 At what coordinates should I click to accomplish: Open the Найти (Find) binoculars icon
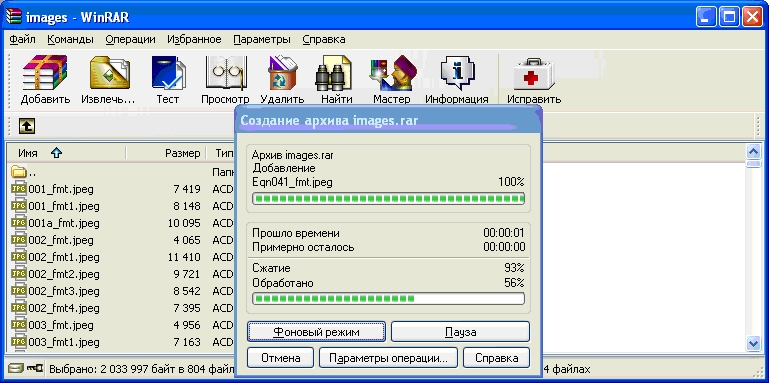[337, 79]
